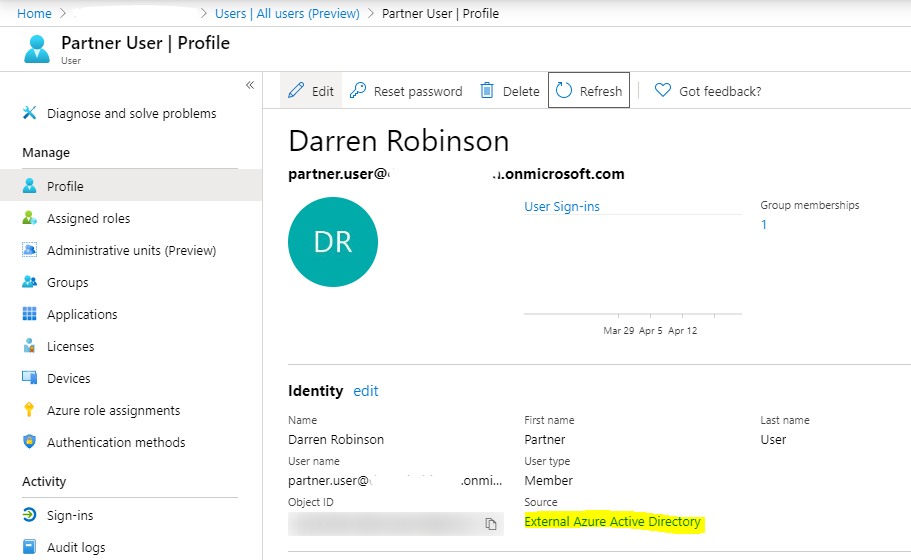911x560 pixels.
Task: Open Applications from sidebar
Action: (x=82, y=314)
